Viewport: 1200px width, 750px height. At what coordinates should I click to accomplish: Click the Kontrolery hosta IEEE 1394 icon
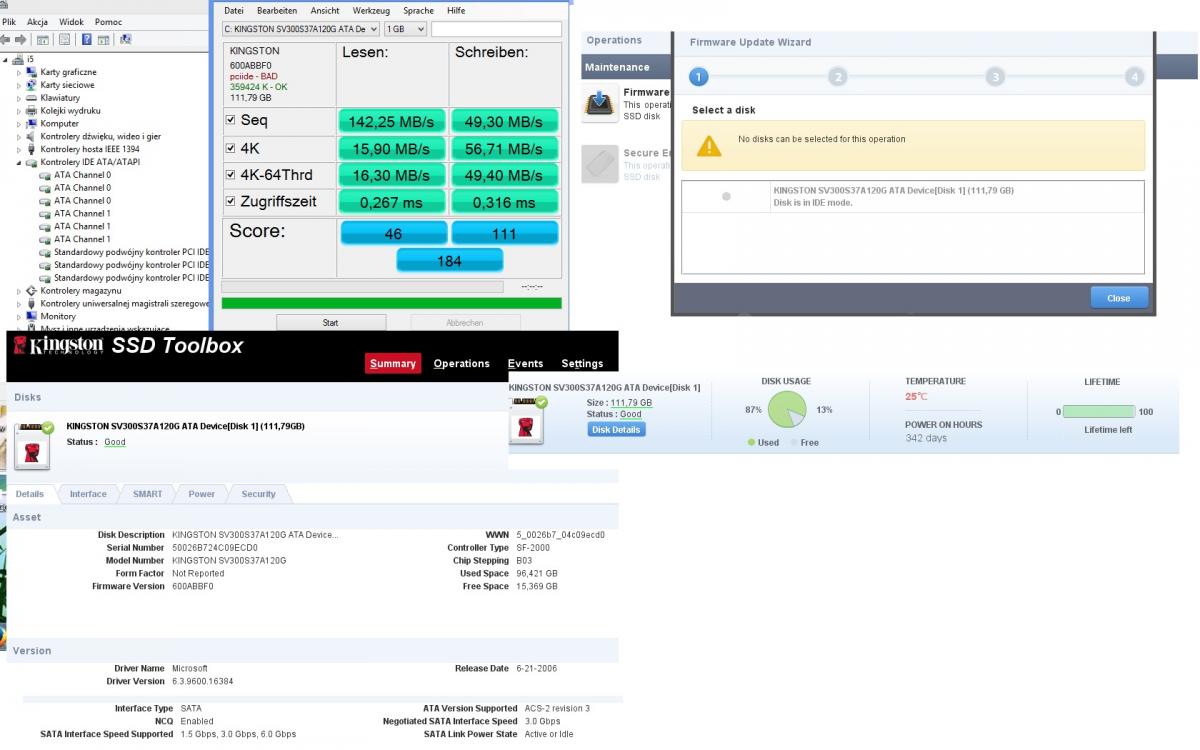[x=31, y=149]
